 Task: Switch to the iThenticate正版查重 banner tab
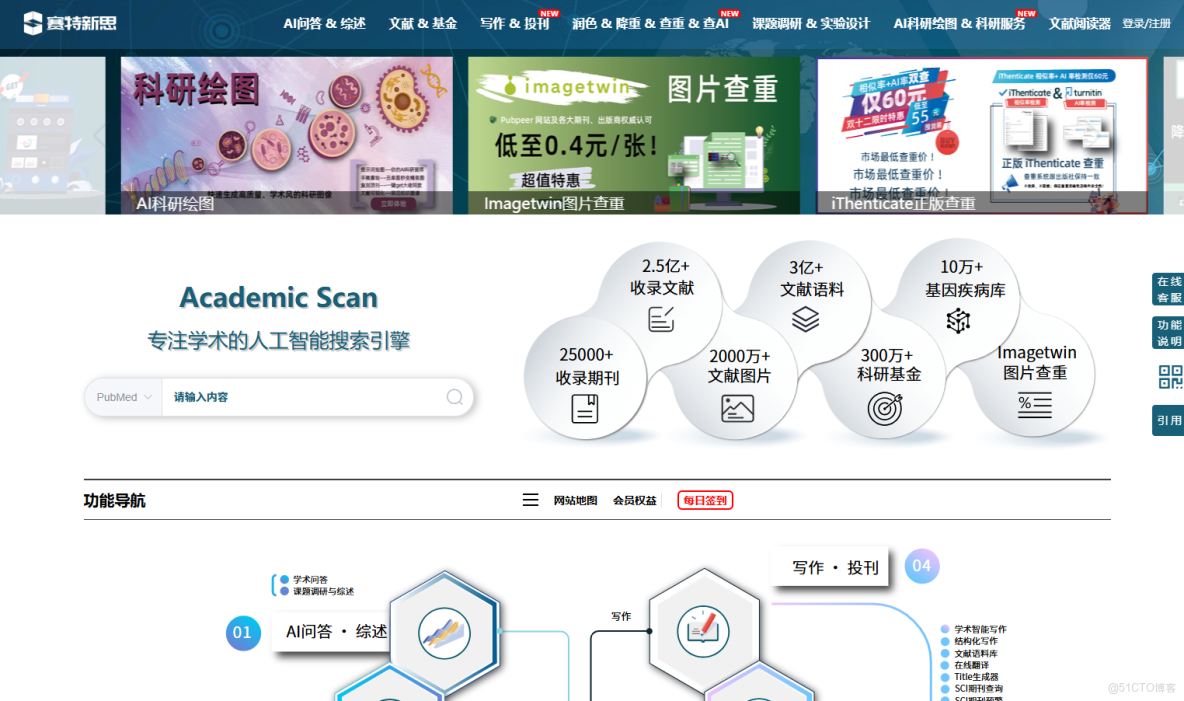pyautogui.click(x=902, y=203)
